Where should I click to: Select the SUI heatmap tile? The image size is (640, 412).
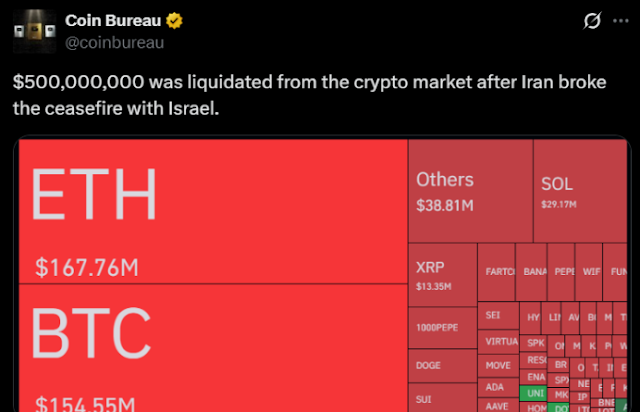point(443,398)
